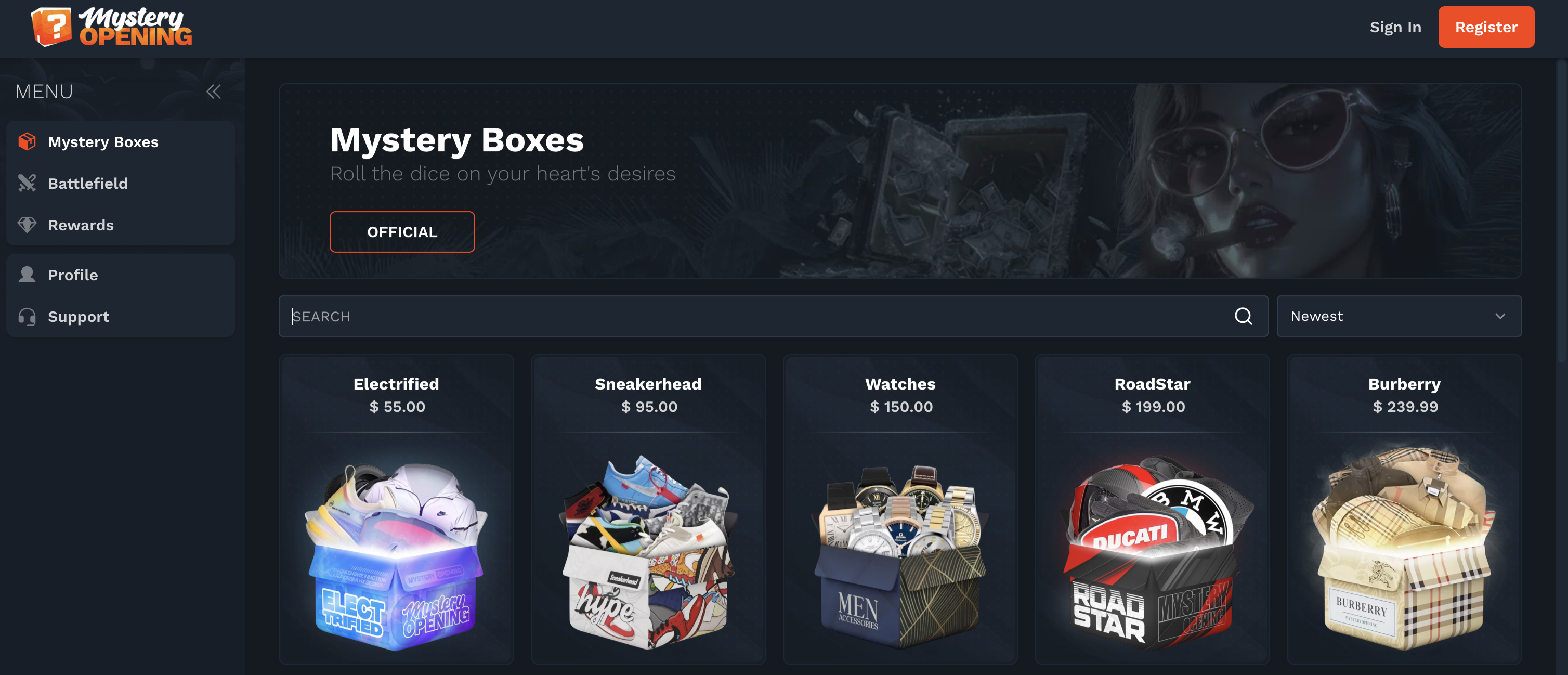Viewport: 1568px width, 675px height.
Task: Click the Sign In link
Action: [x=1395, y=28]
